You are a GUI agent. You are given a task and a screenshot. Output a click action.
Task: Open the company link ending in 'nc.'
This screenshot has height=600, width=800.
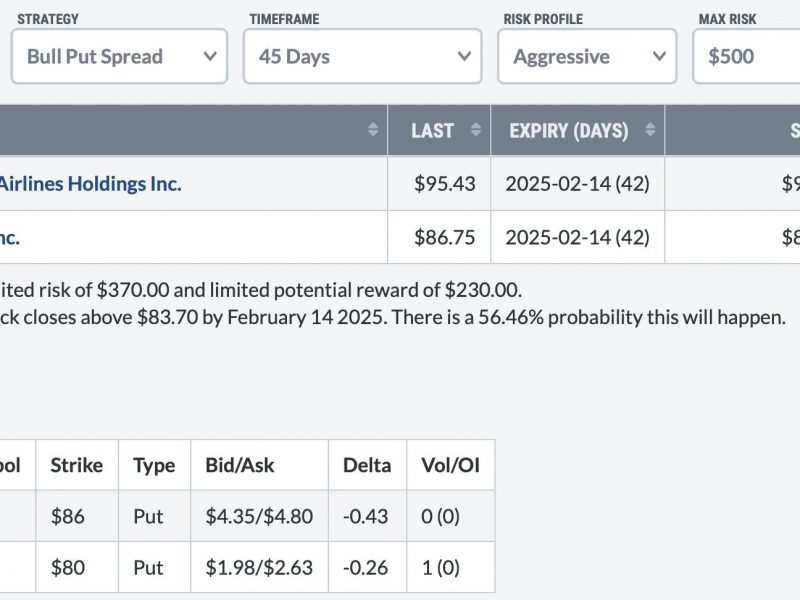point(10,238)
